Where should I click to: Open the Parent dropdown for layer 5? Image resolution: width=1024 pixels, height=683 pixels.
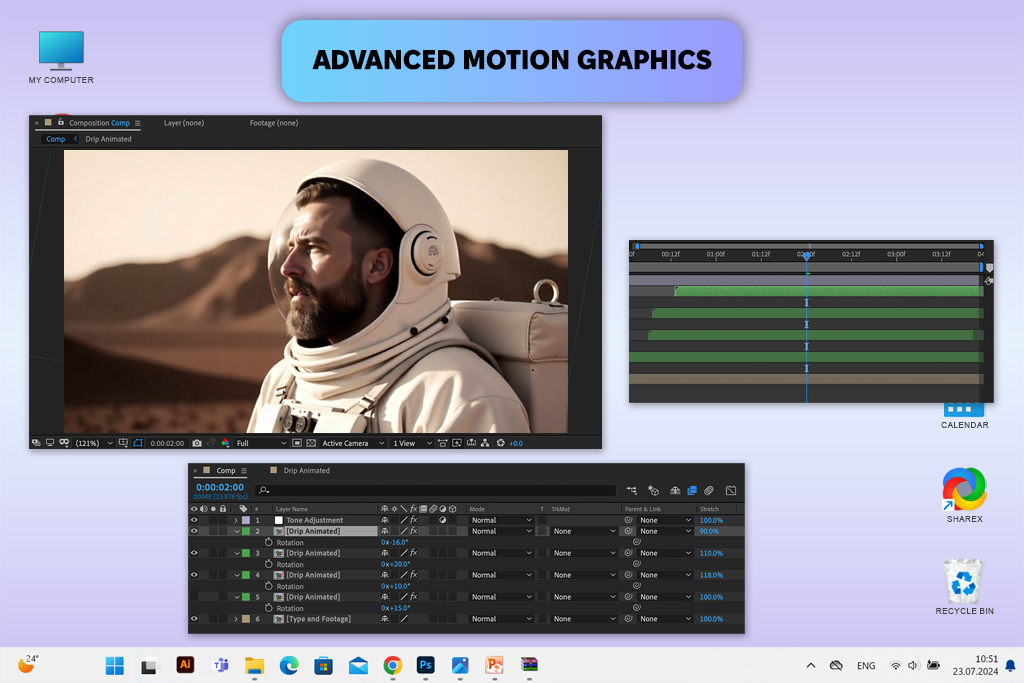click(x=665, y=597)
